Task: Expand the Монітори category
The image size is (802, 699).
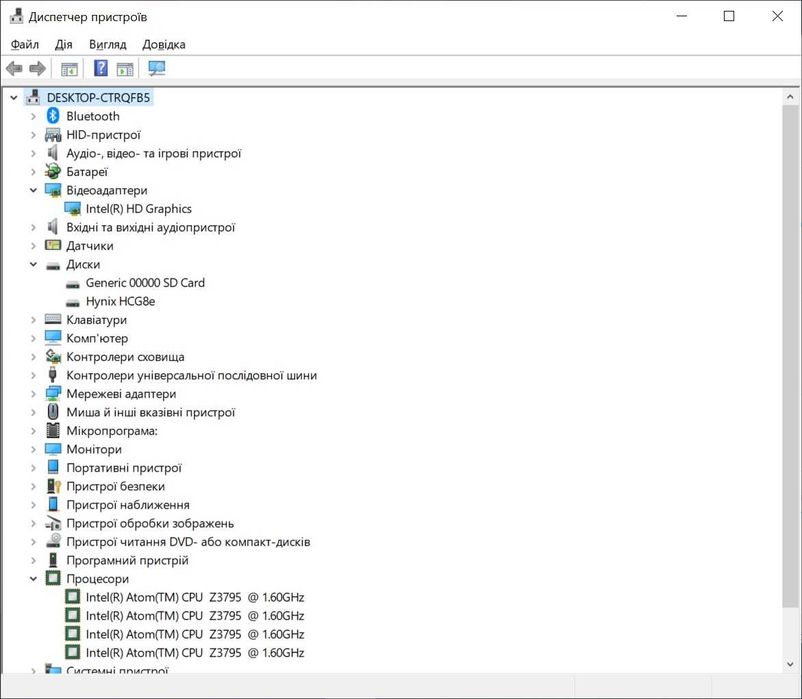Action: point(33,449)
